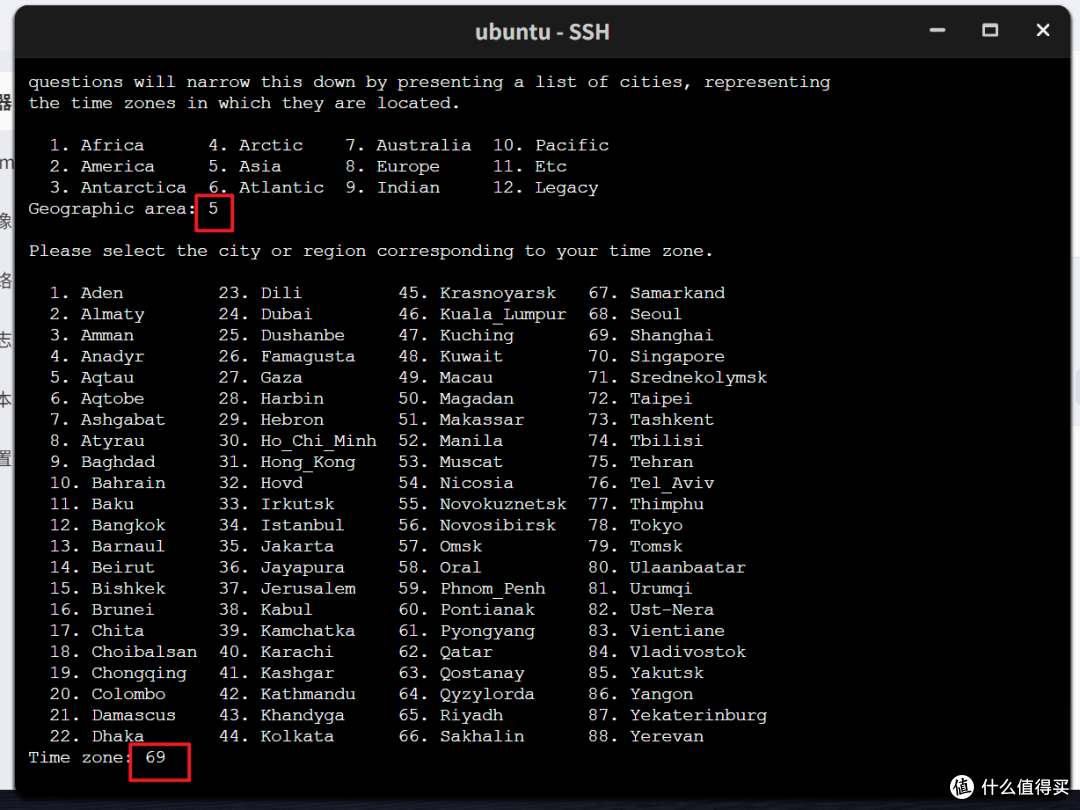Click '65. Riyadh' city entry
This screenshot has height=810, width=1080.
pos(450,715)
